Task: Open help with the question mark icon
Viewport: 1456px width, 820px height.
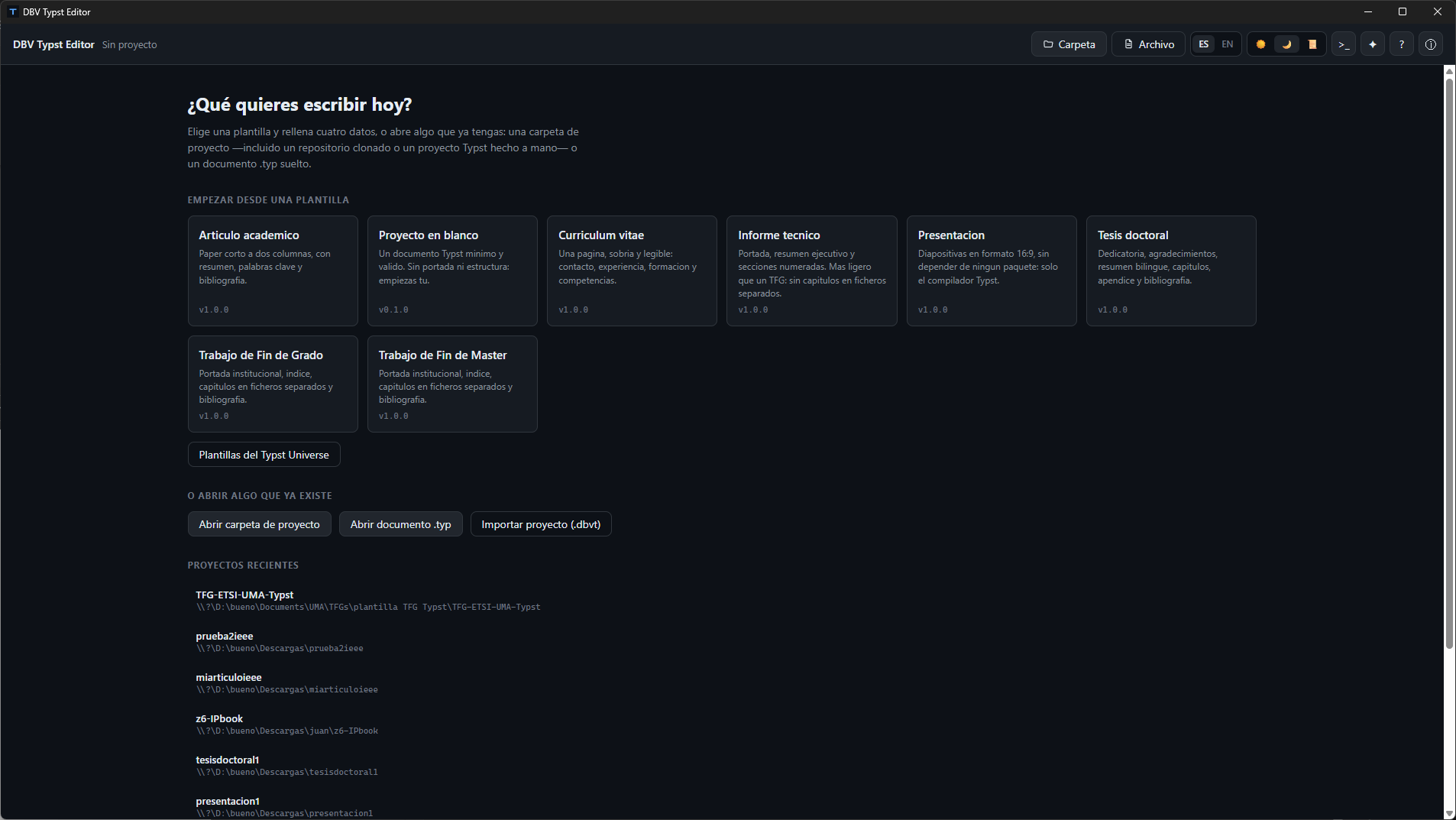Action: point(1402,44)
